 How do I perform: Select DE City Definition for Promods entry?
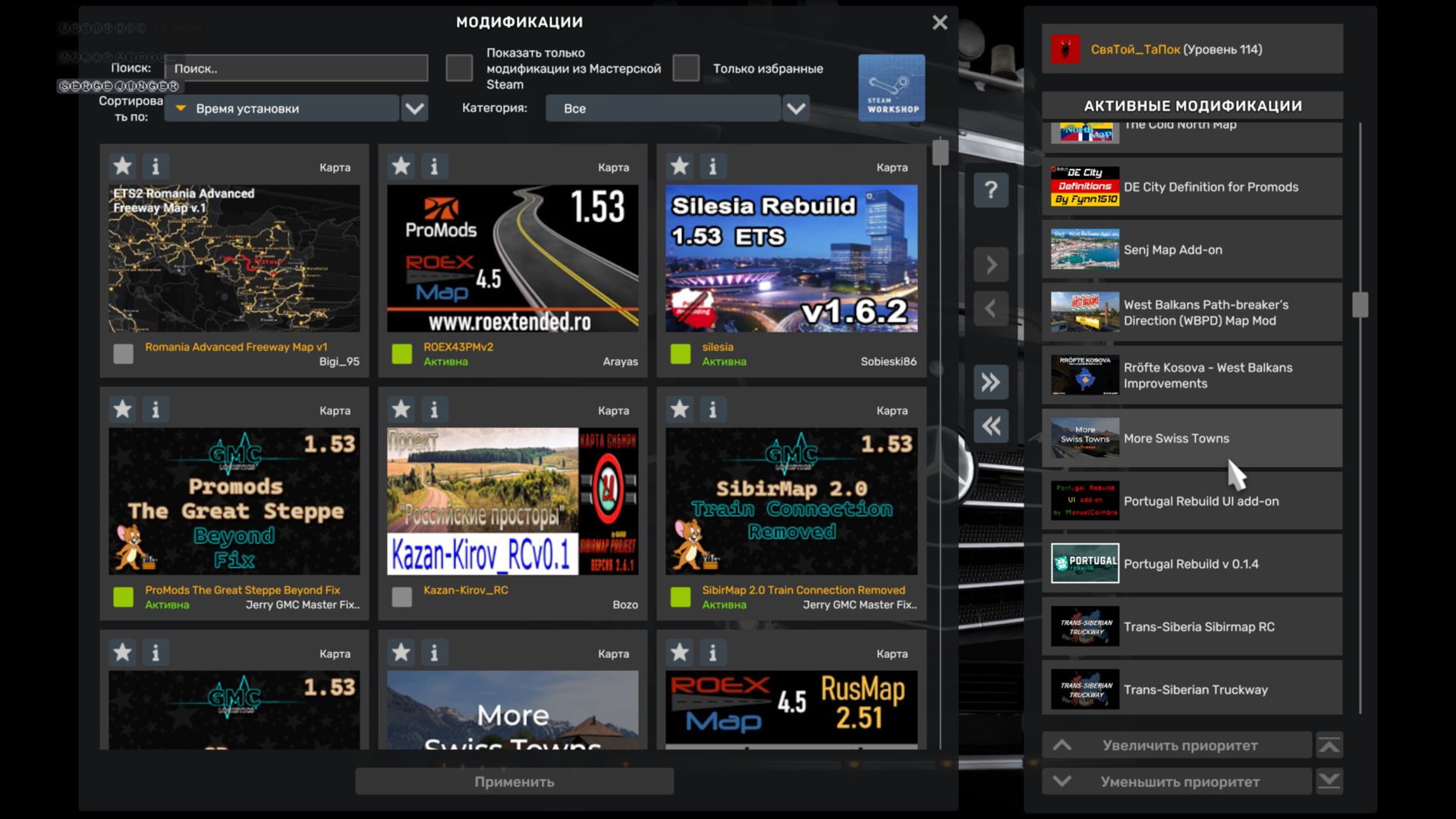pos(1192,187)
